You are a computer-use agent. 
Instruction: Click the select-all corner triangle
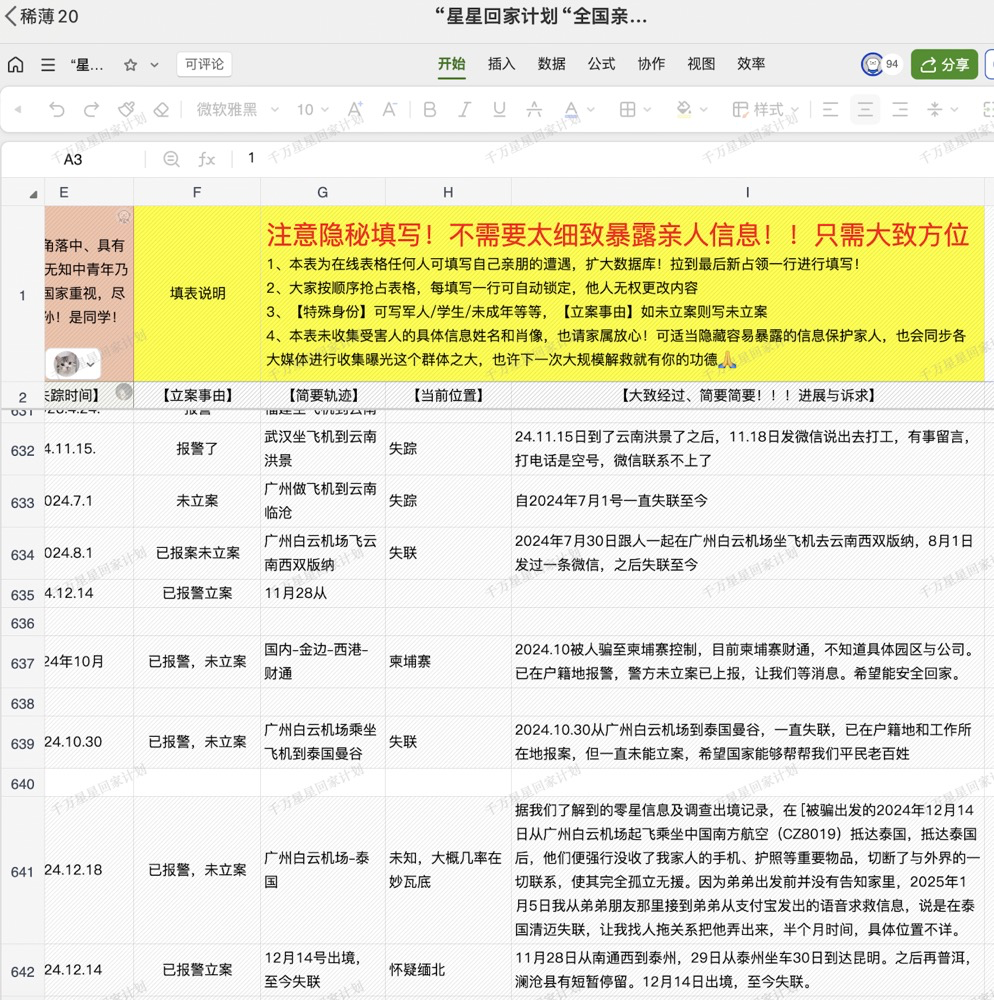(33, 195)
